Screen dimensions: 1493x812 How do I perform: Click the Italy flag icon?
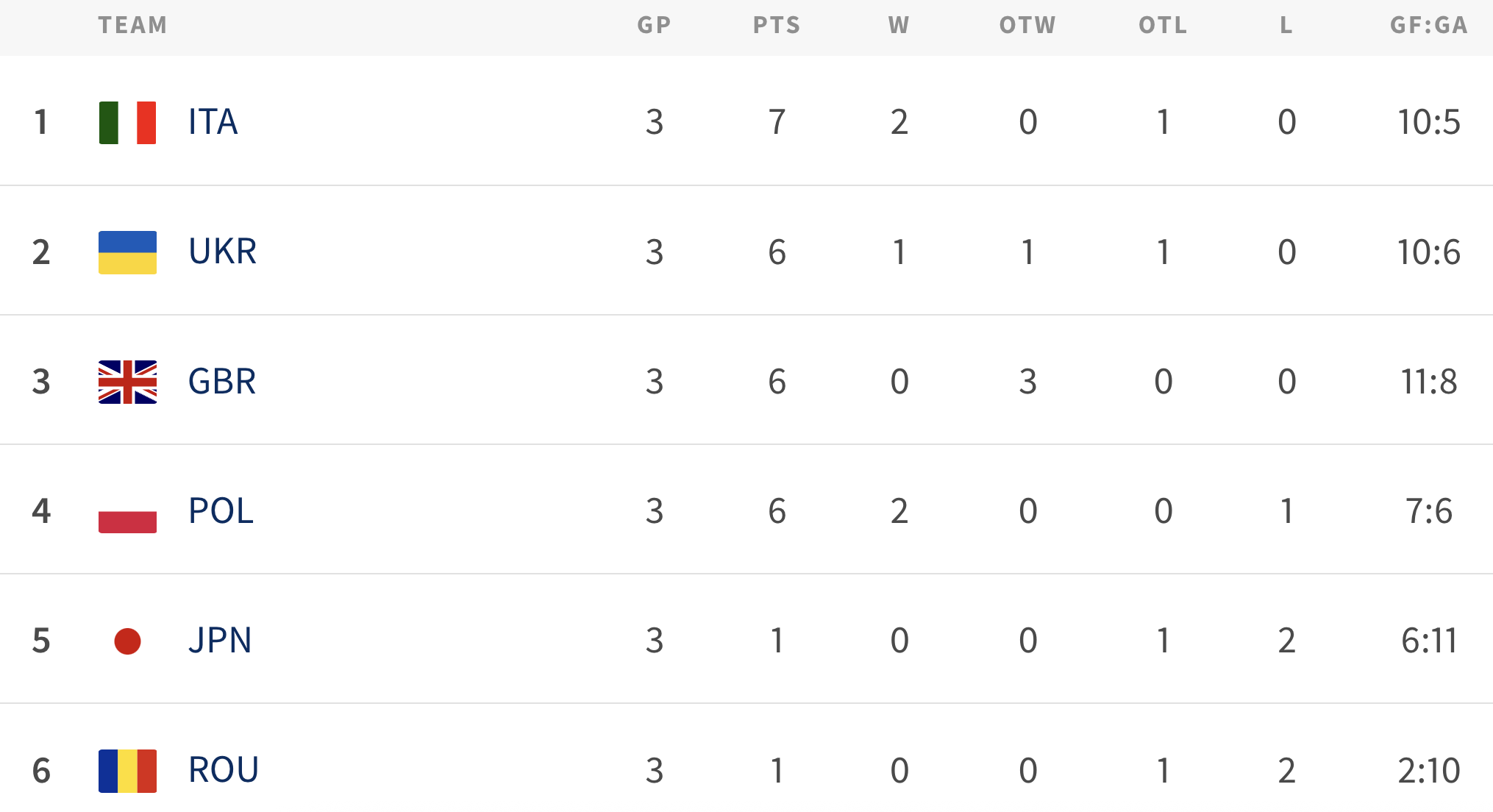click(127, 123)
